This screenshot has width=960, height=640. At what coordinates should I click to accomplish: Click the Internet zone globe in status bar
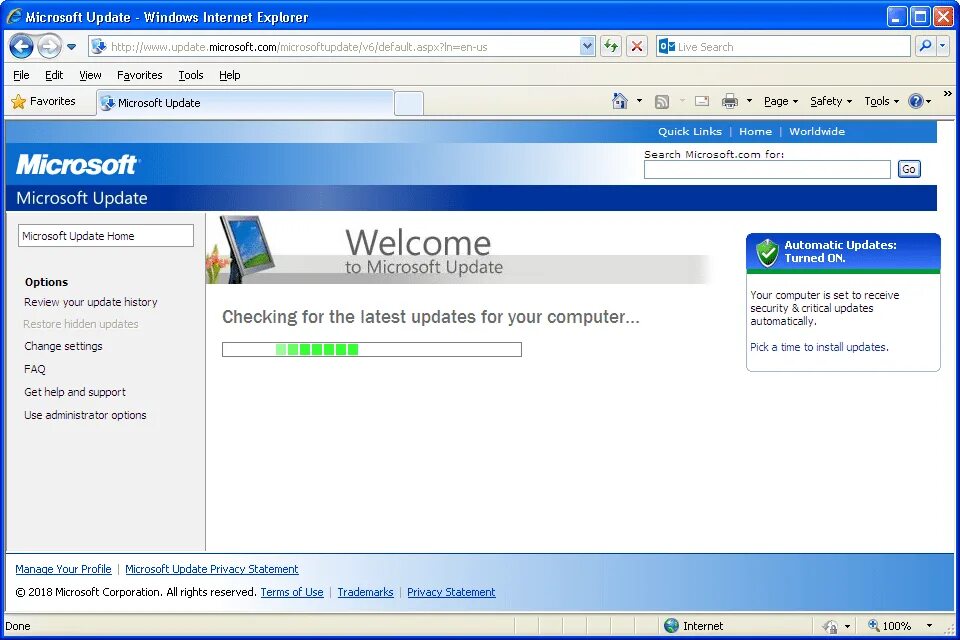coord(672,625)
